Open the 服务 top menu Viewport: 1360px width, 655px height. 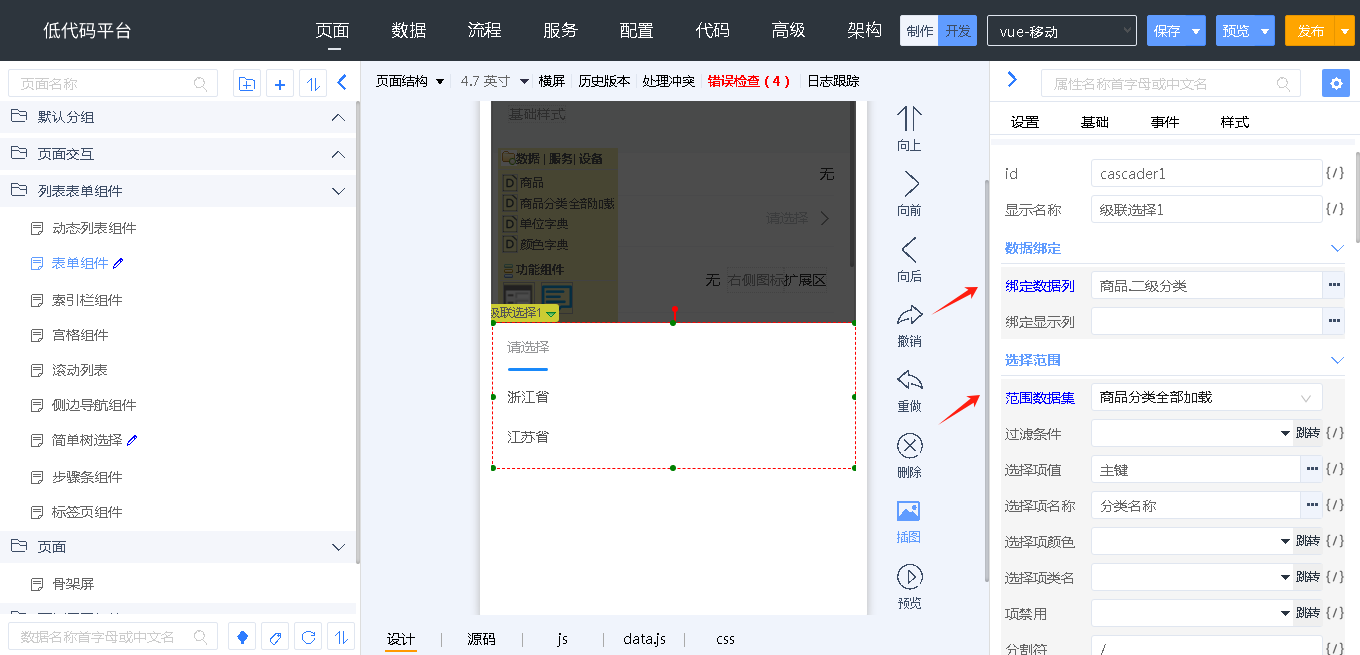pos(561,30)
